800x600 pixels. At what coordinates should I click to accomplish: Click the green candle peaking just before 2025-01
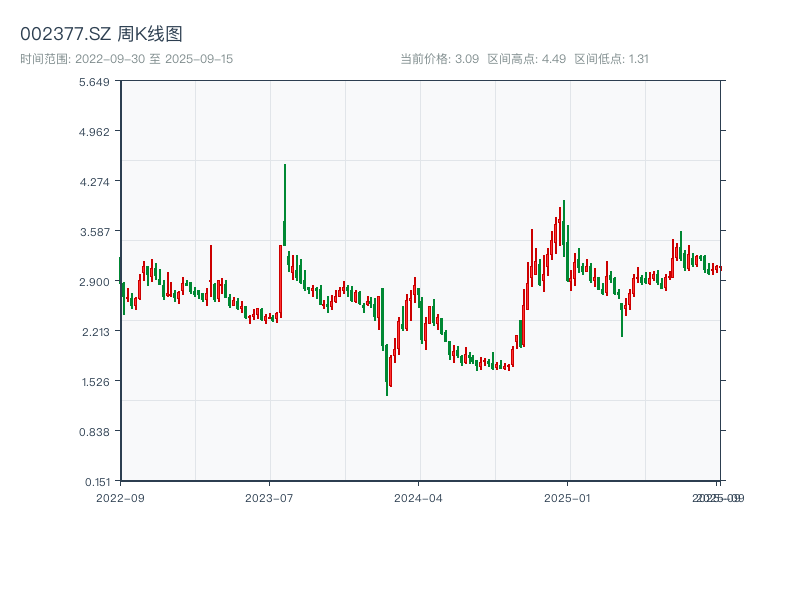tap(564, 228)
